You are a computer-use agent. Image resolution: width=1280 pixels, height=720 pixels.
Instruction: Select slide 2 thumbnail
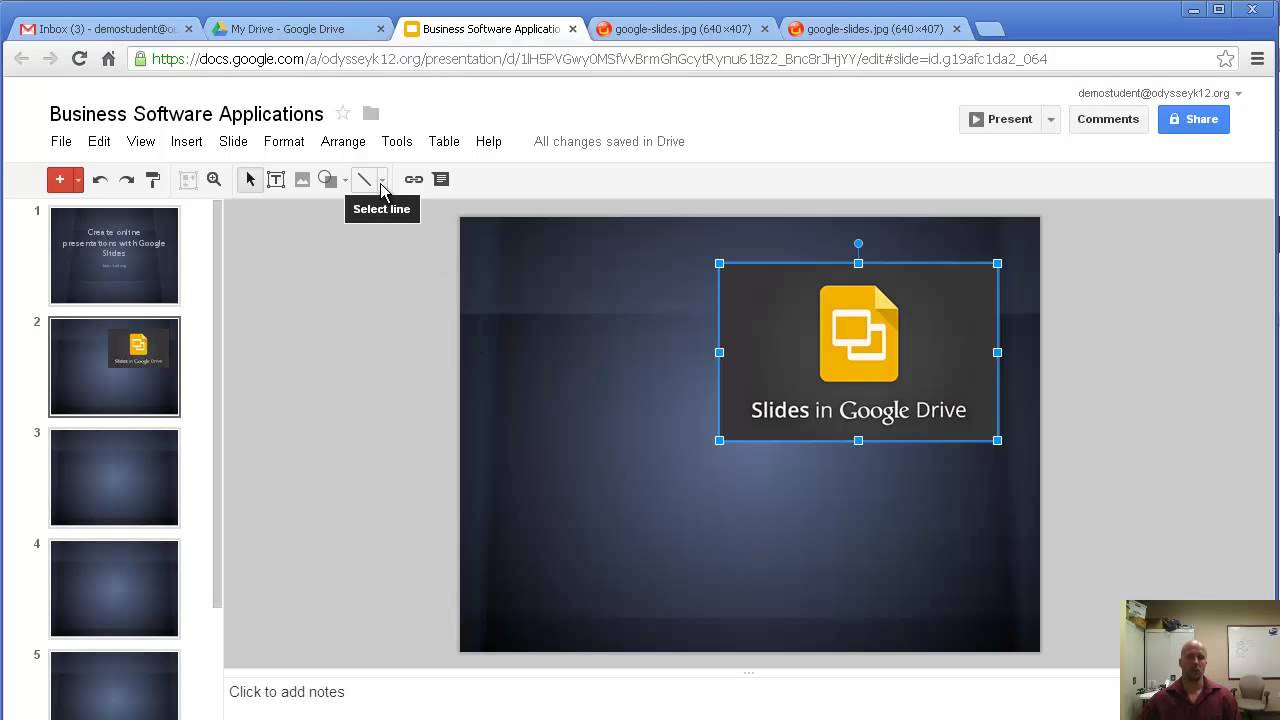pyautogui.click(x=115, y=367)
